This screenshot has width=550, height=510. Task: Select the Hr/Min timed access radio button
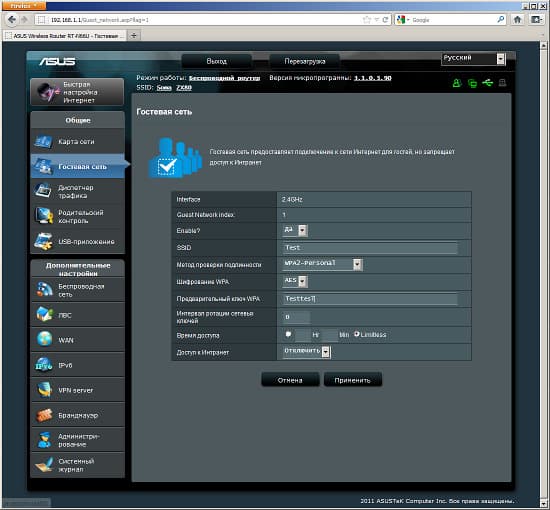point(288,334)
